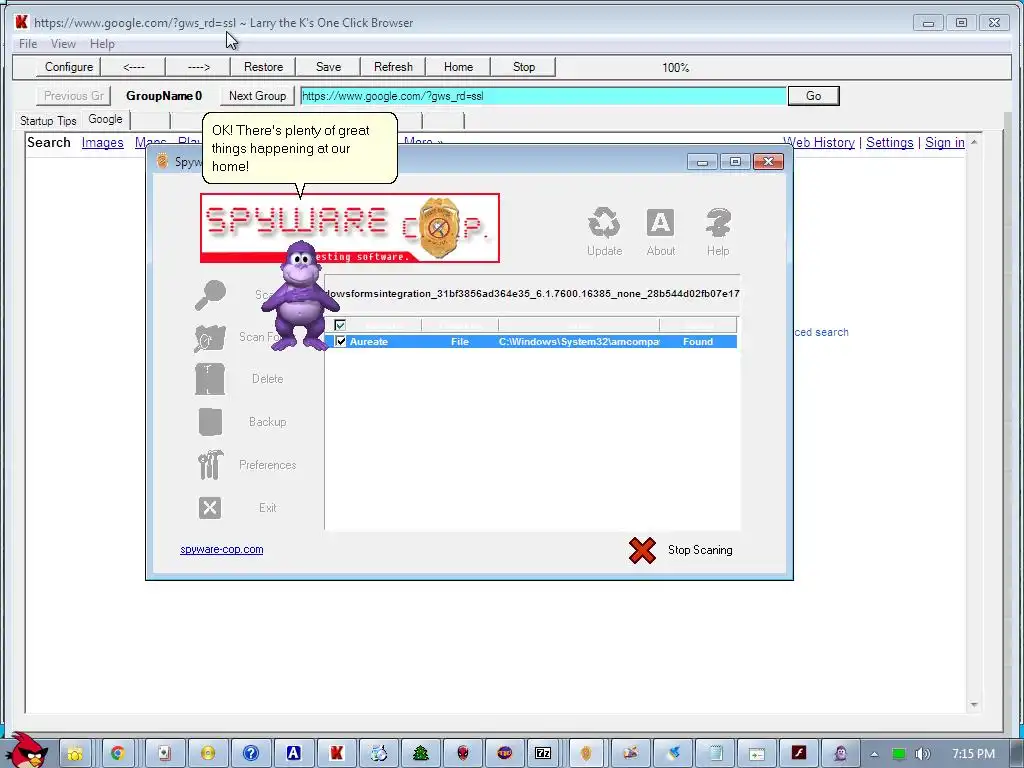Click the Home toolbar button

[x=458, y=67]
